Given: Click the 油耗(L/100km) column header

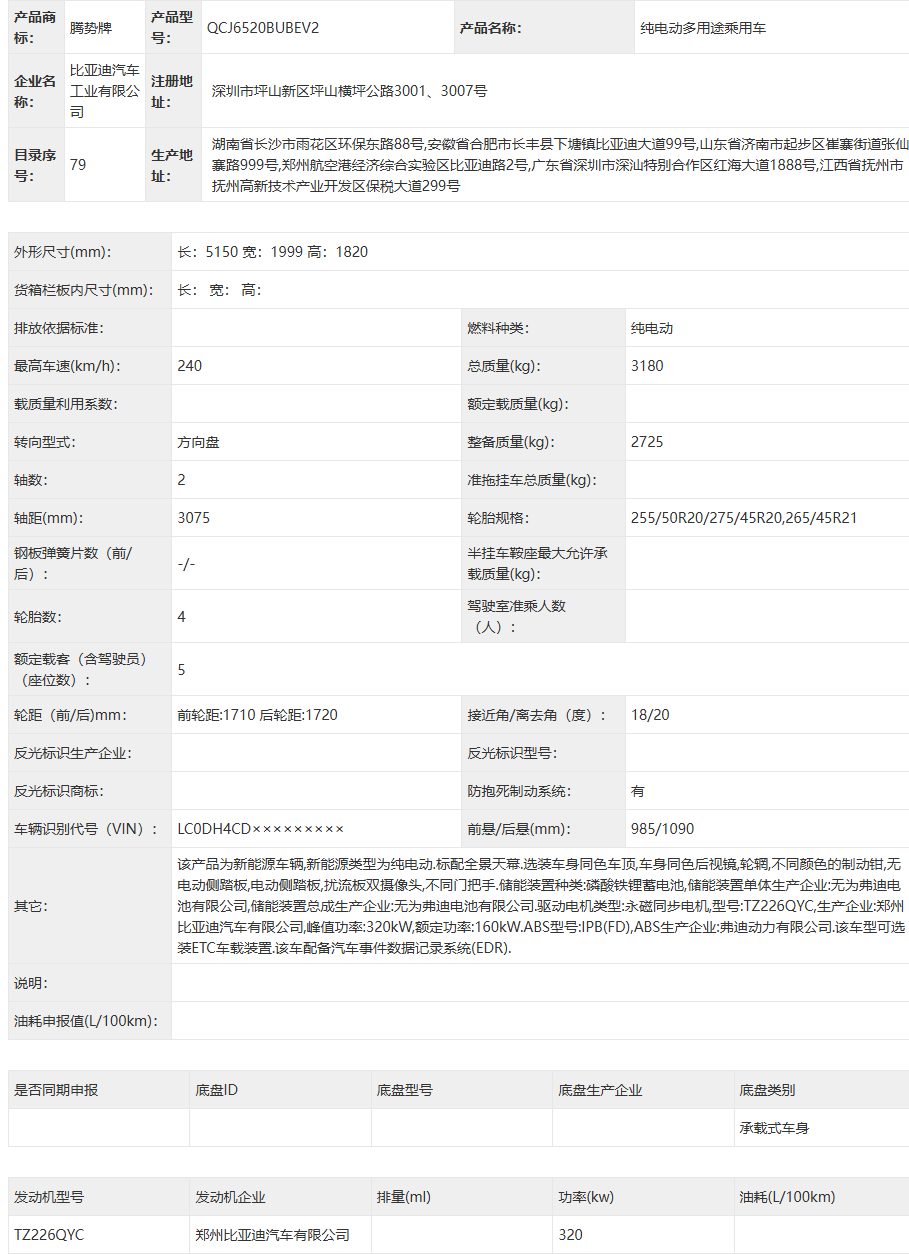Looking at the screenshot, I should coord(787,1197).
